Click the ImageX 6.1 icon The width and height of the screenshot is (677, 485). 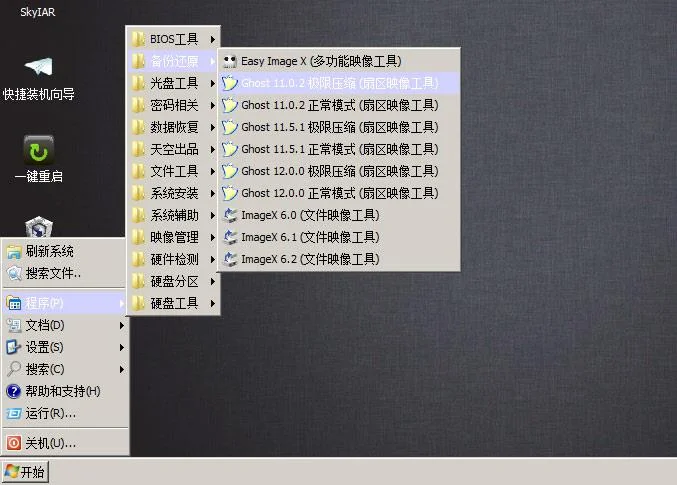pos(230,237)
